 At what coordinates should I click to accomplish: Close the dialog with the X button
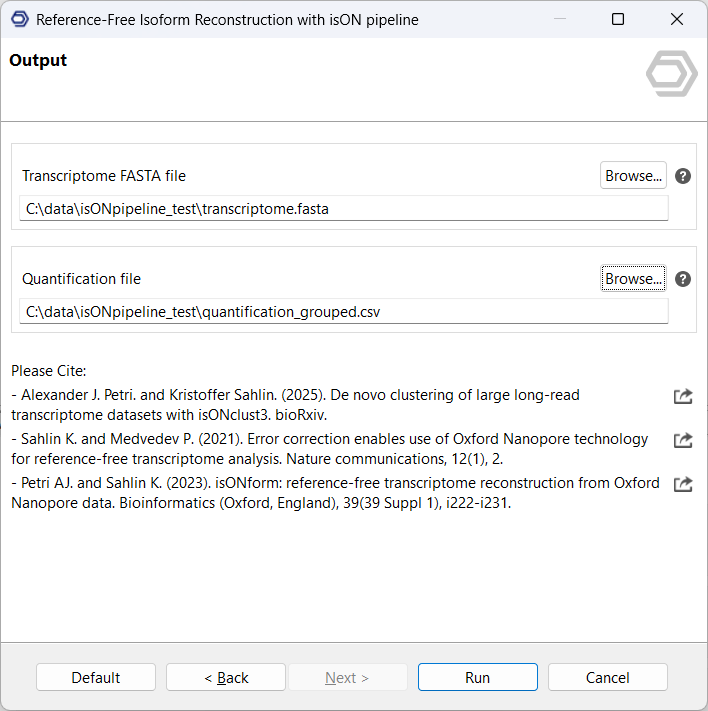(x=676, y=20)
